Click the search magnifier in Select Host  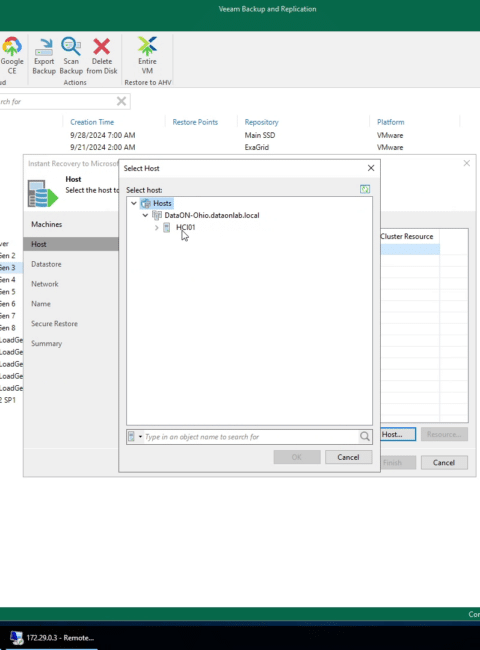(x=365, y=437)
